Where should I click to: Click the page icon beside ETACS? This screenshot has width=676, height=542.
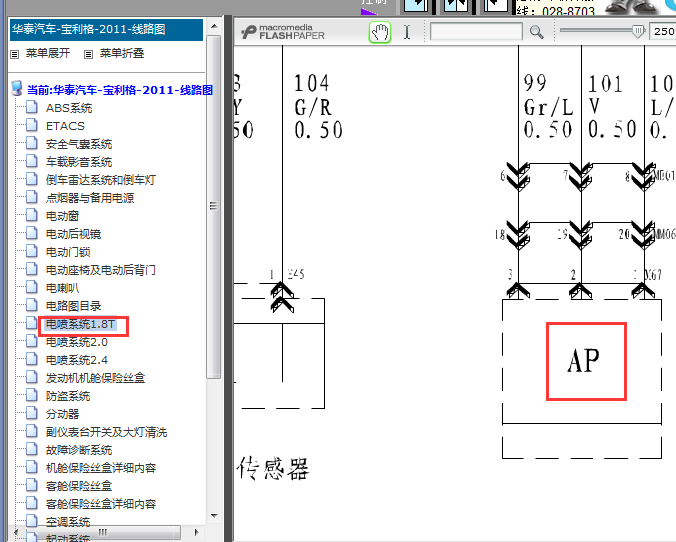tap(31, 125)
